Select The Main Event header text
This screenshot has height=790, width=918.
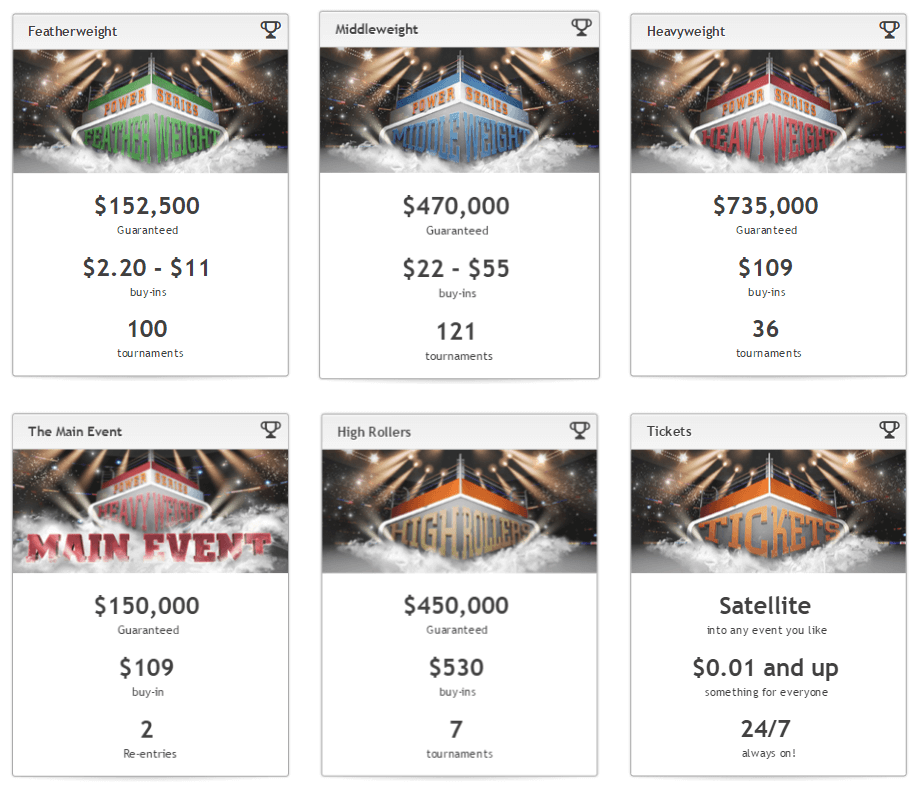tap(75, 432)
